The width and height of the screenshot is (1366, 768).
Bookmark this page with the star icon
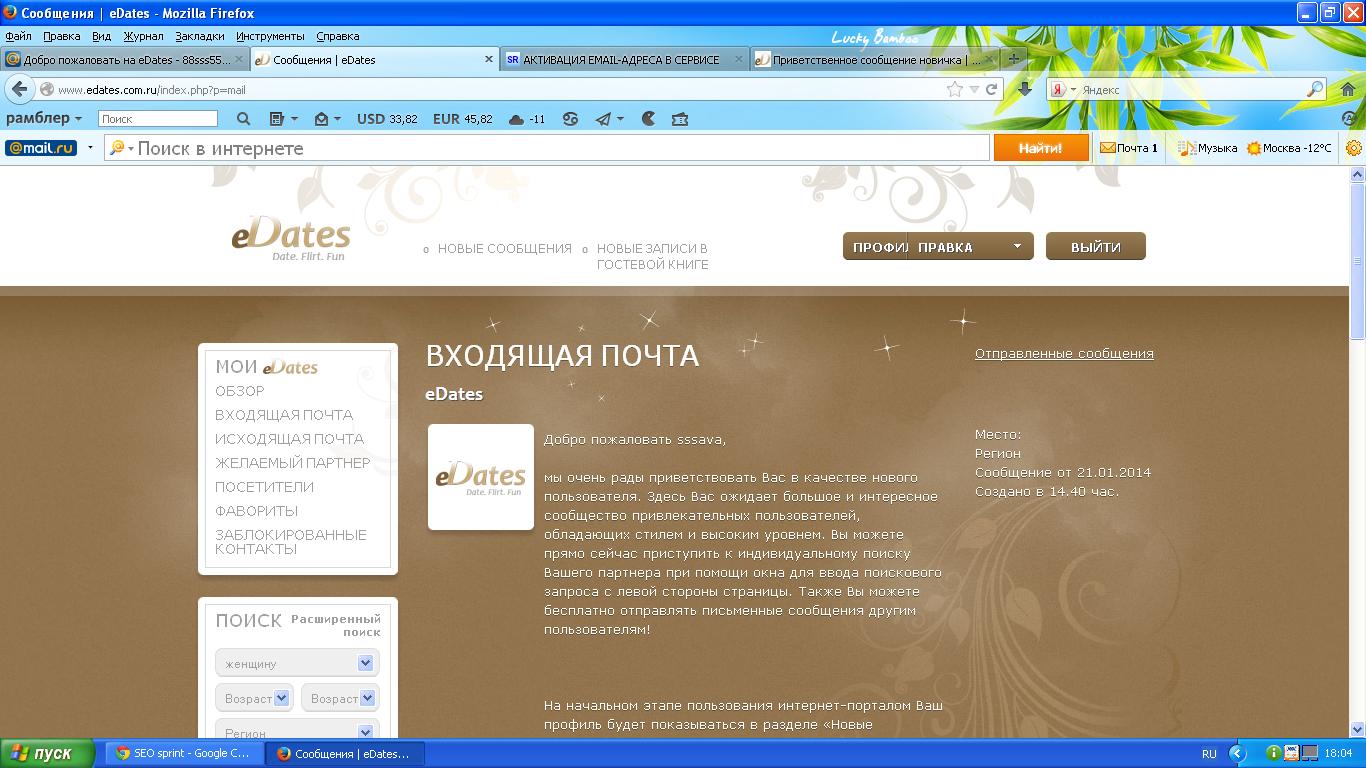(x=955, y=89)
